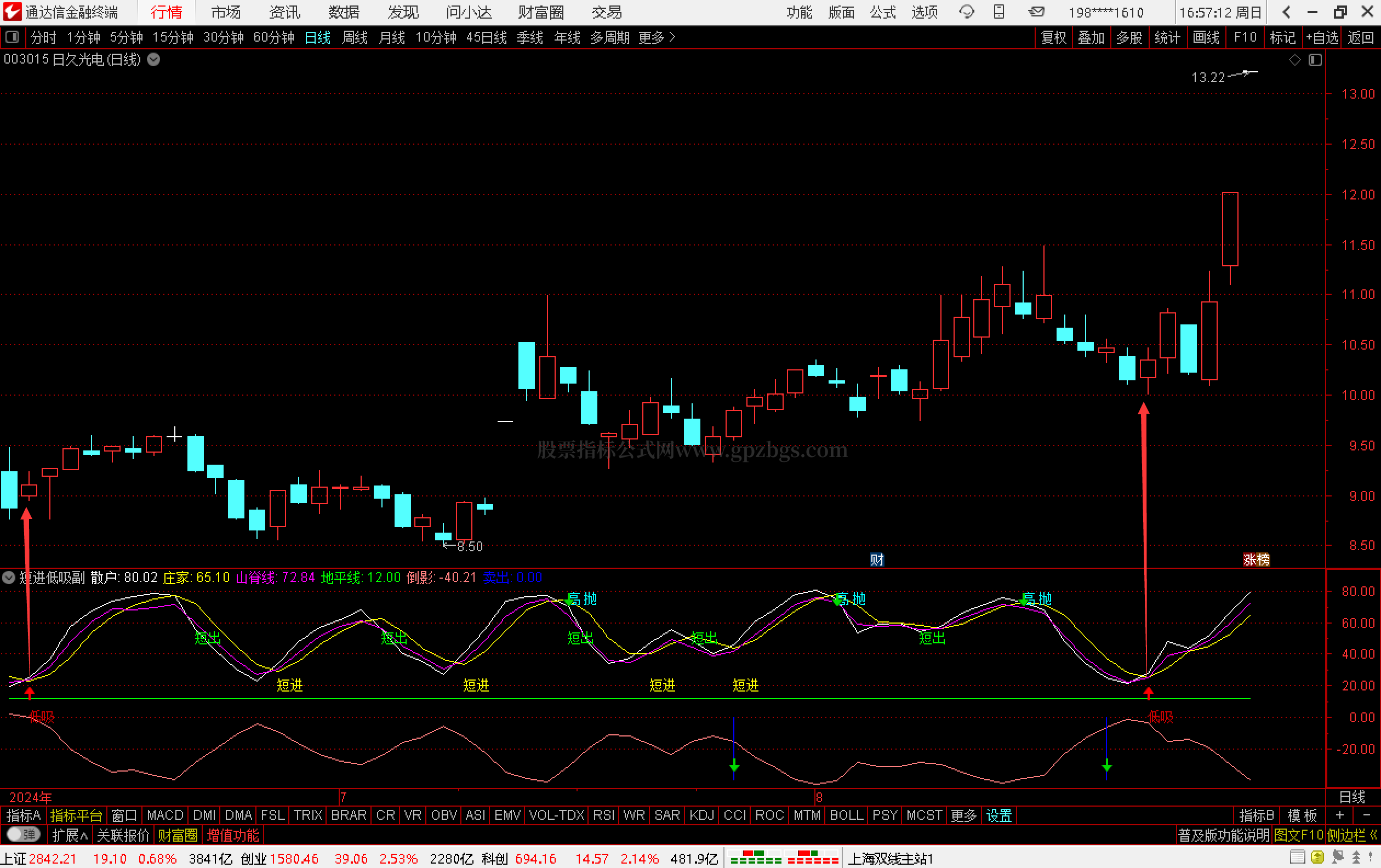
Task: Click the 叠加 overlay button
Action: 1091,37
